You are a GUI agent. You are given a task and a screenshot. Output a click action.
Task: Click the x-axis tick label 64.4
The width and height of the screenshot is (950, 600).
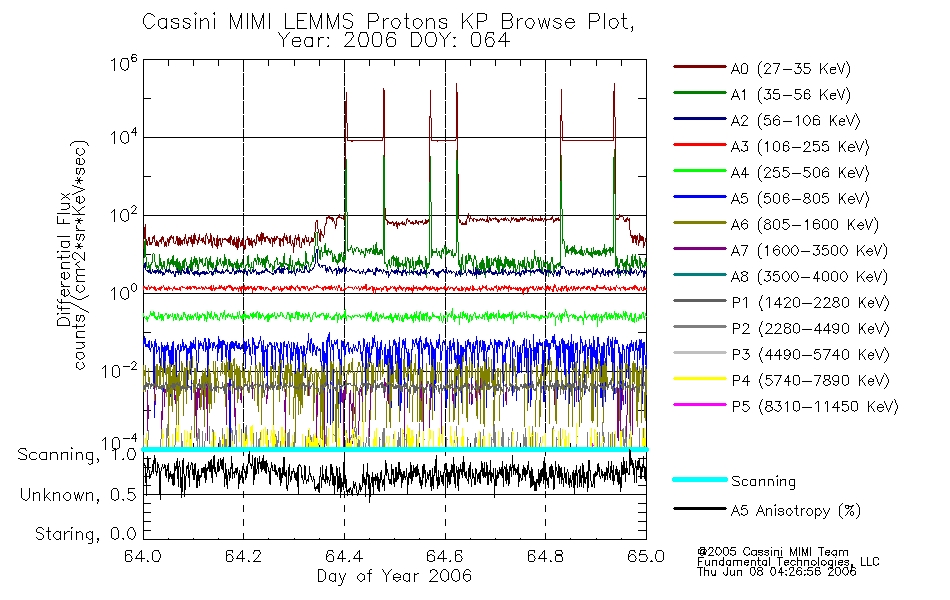(x=344, y=556)
